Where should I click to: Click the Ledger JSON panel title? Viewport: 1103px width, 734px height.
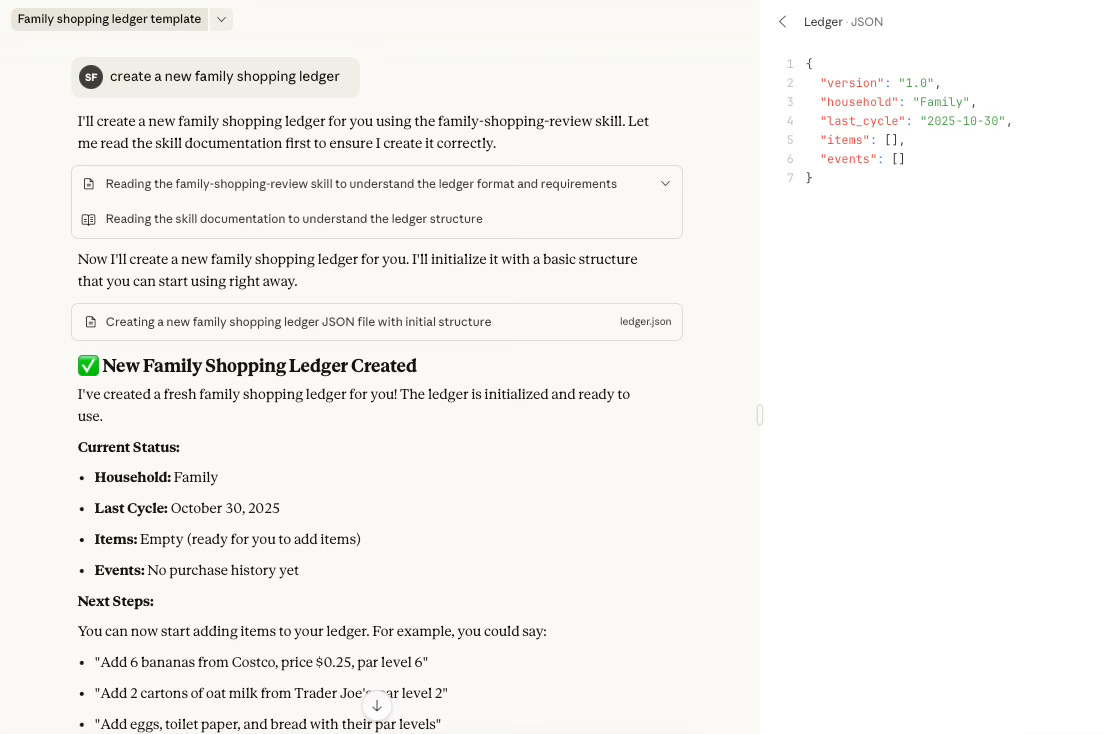pos(843,22)
